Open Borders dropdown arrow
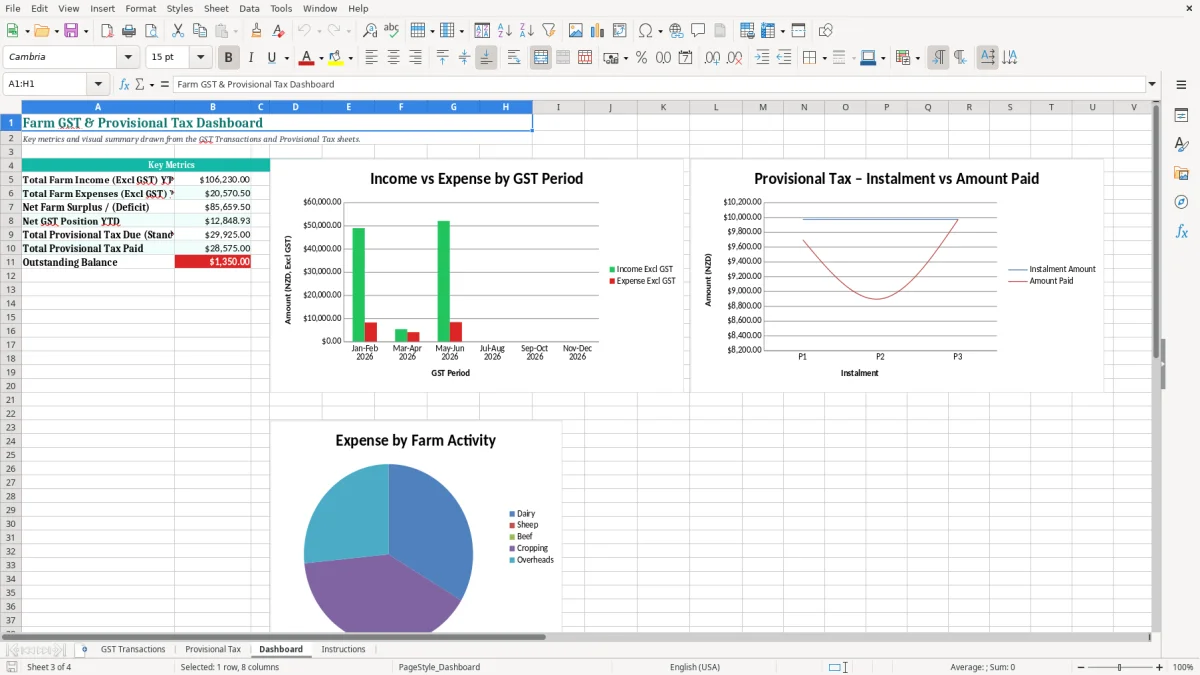Image resolution: width=1200 pixels, height=675 pixels. click(x=825, y=58)
